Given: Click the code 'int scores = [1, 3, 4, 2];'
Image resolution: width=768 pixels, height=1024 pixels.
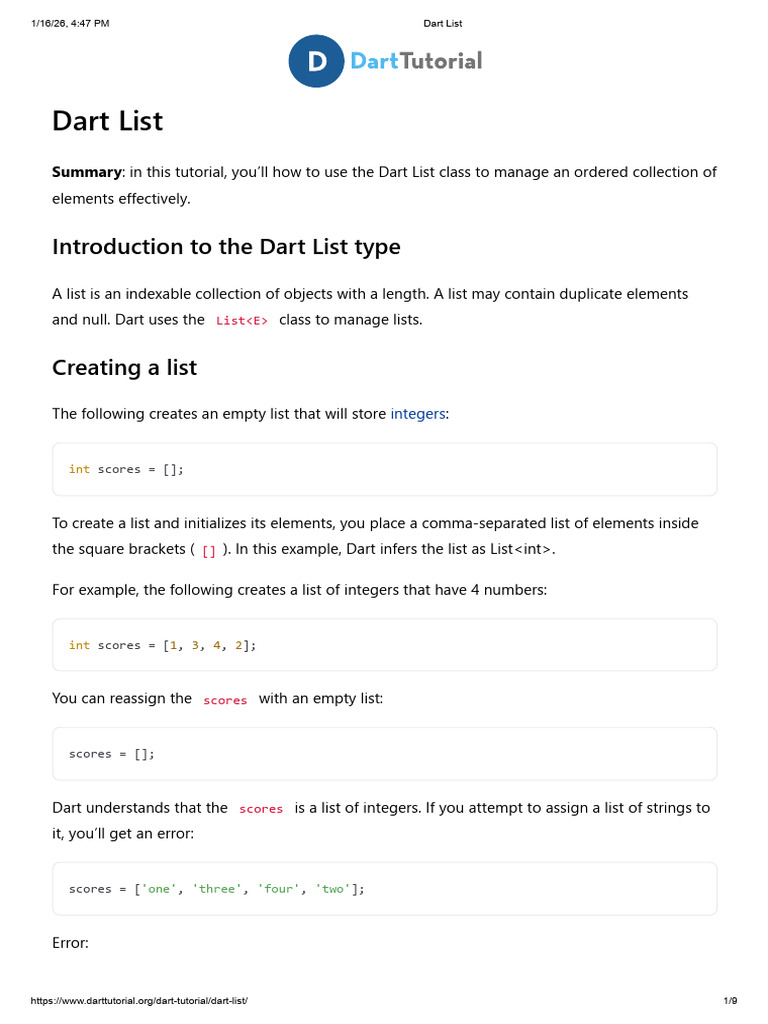Looking at the screenshot, I should pyautogui.click(x=163, y=645).
